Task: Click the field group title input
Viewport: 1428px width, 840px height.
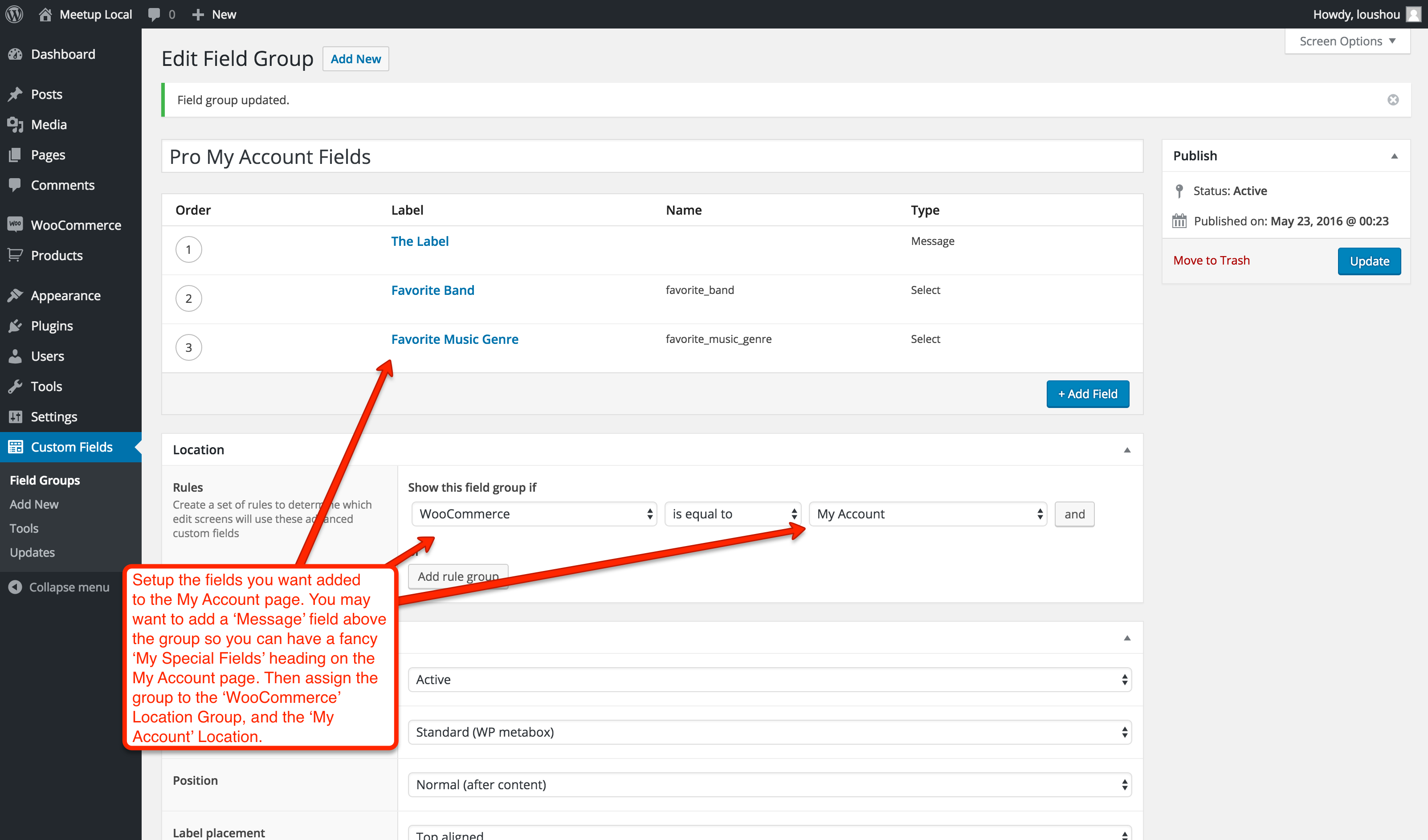Action: pos(652,156)
